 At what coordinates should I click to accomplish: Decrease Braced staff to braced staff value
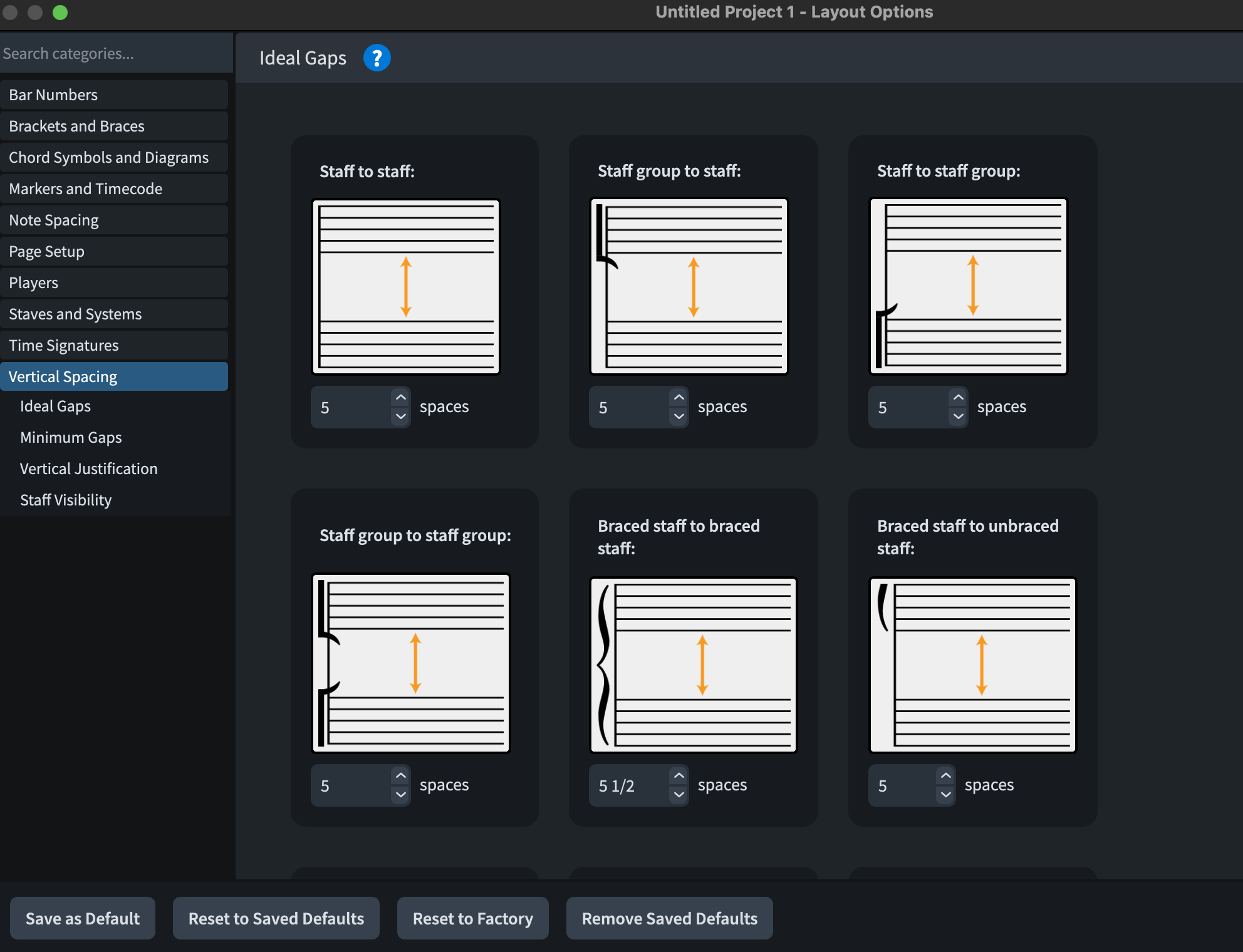click(x=679, y=795)
